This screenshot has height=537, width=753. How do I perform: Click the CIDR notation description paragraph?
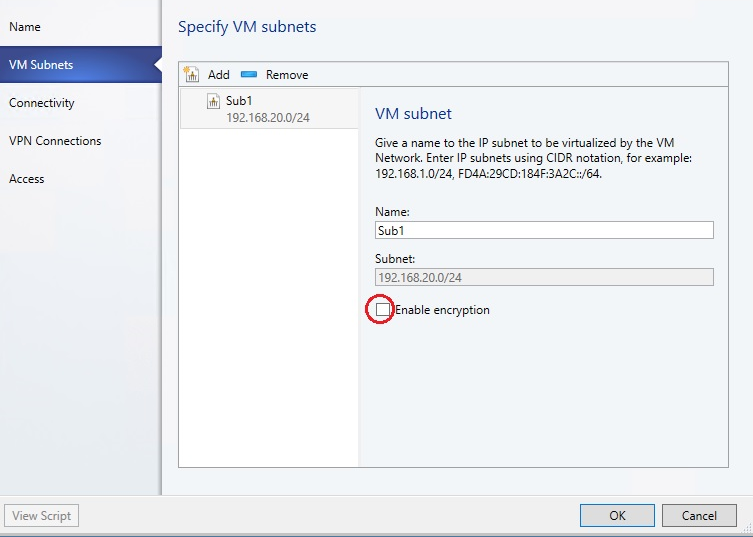[x=533, y=158]
